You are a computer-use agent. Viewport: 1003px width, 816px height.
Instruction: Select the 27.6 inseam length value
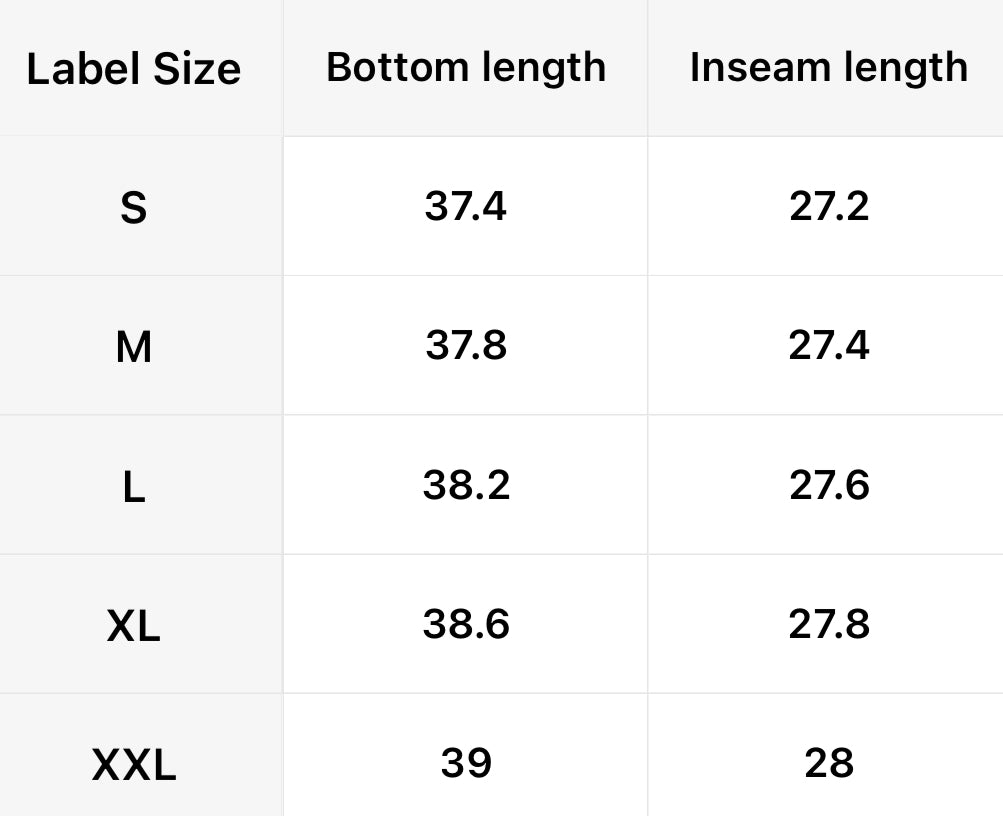[x=829, y=484]
